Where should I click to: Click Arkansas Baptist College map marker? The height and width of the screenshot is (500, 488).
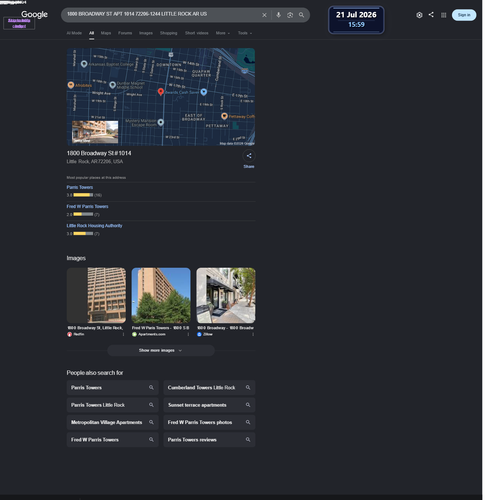[84, 64]
